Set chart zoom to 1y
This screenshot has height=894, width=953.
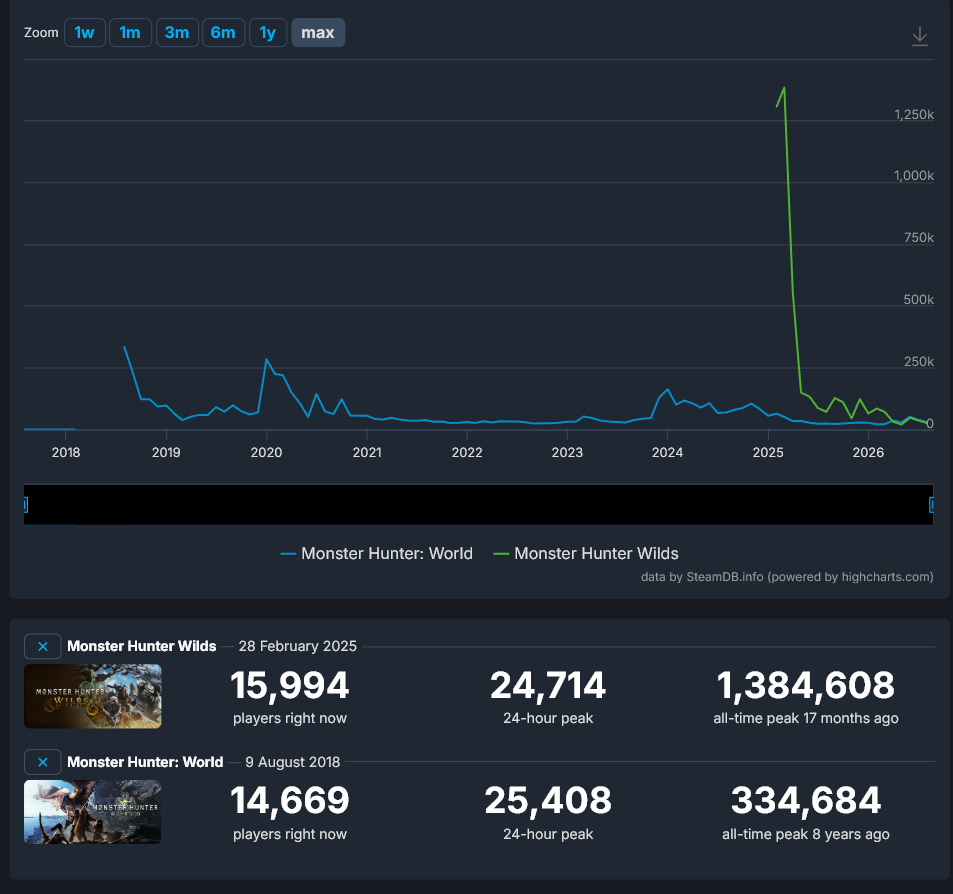point(267,32)
